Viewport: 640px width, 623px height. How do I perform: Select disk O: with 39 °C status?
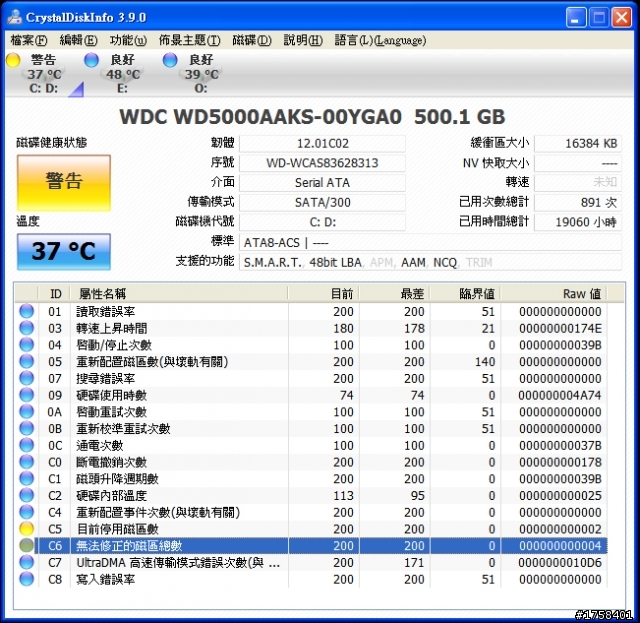click(200, 74)
